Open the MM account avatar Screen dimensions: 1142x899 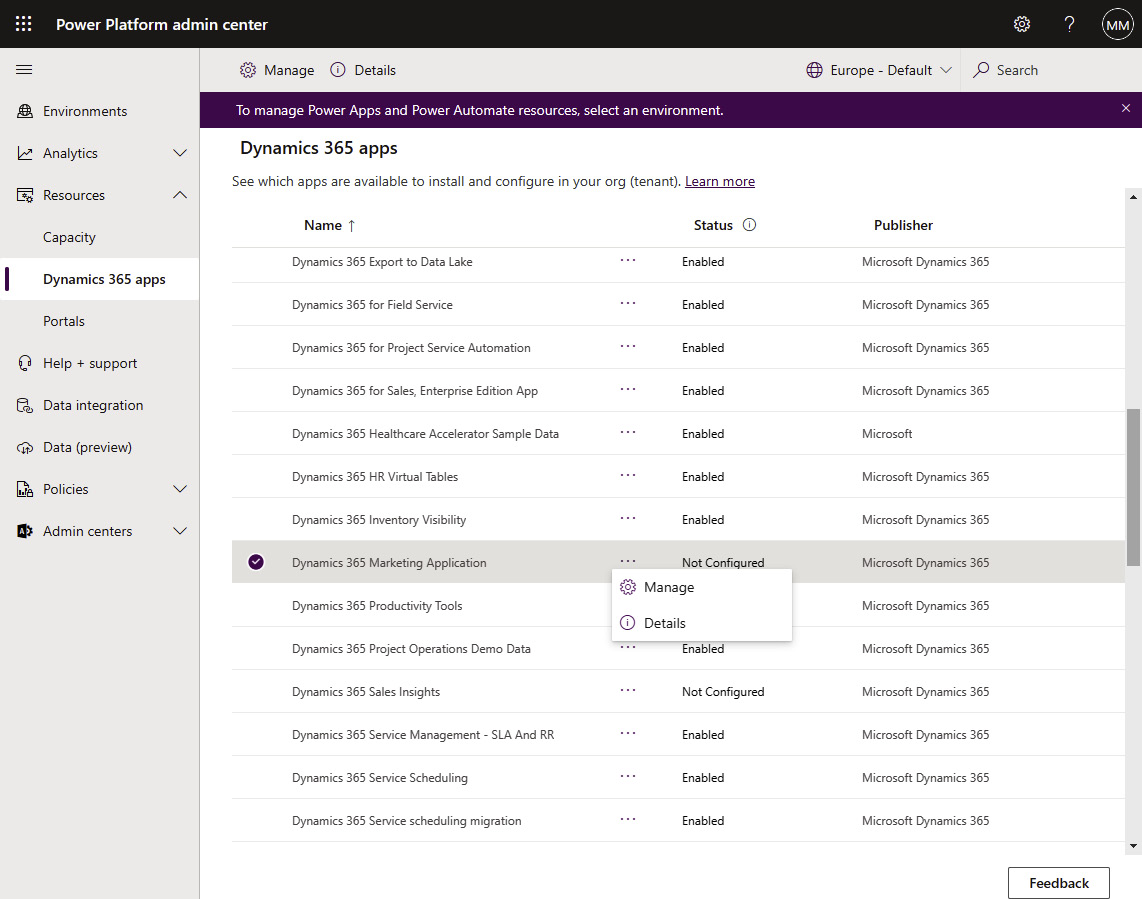(1117, 25)
